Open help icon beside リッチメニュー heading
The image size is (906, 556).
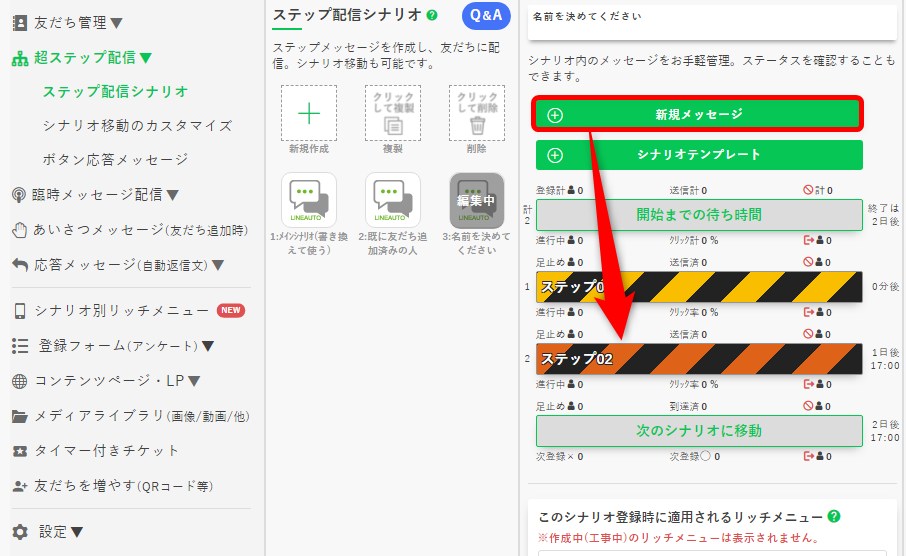click(x=833, y=516)
